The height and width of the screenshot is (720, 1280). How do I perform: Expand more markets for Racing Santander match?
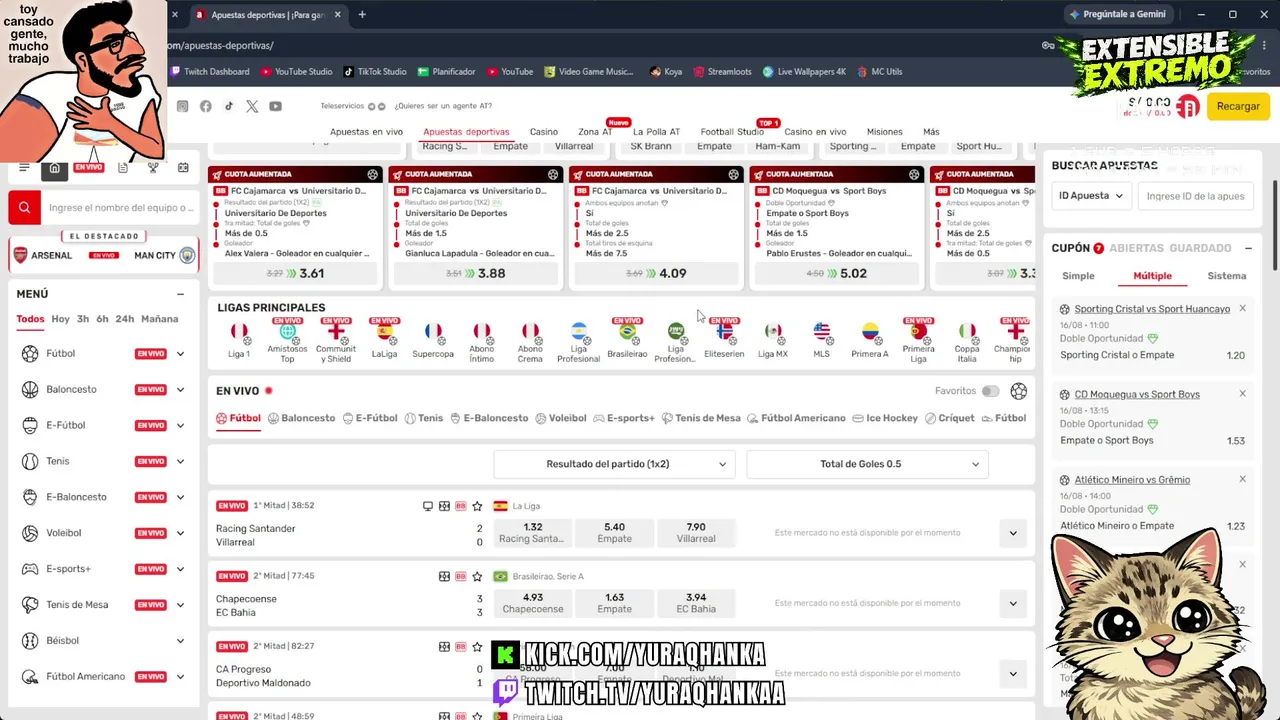(1013, 533)
